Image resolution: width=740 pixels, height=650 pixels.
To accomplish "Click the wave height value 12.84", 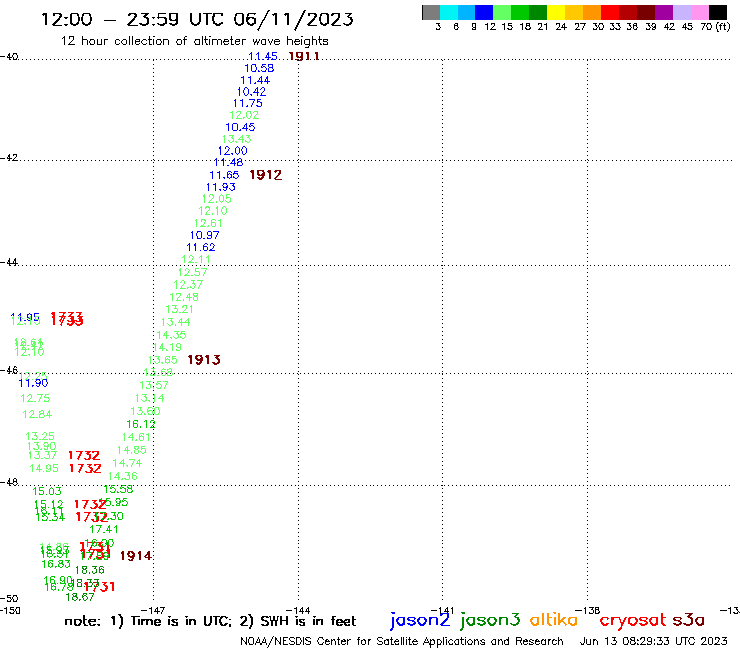I will (37, 414).
